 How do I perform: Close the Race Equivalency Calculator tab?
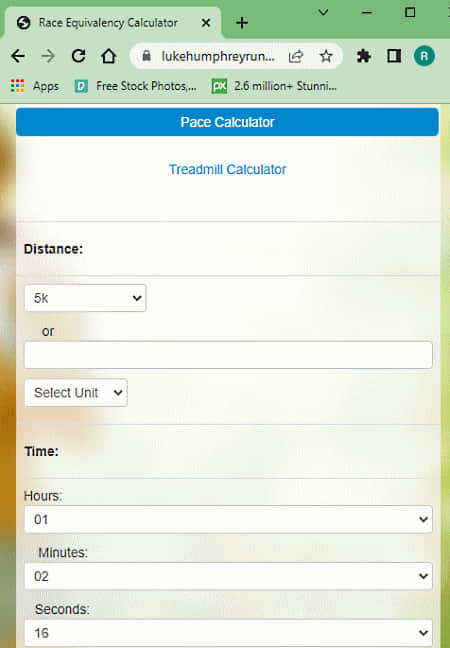205,23
